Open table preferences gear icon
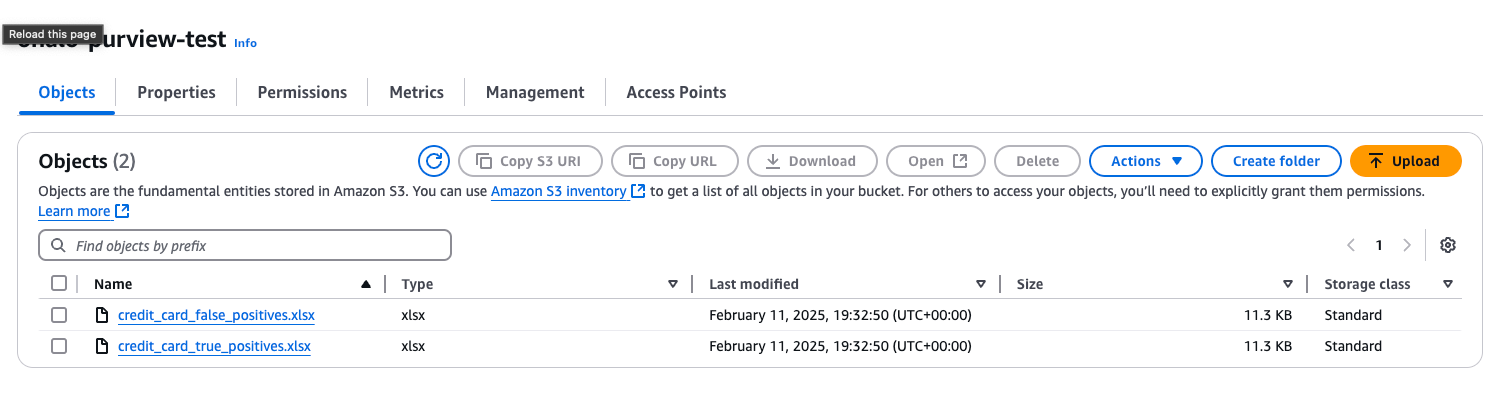The image size is (1498, 408). point(1447,245)
